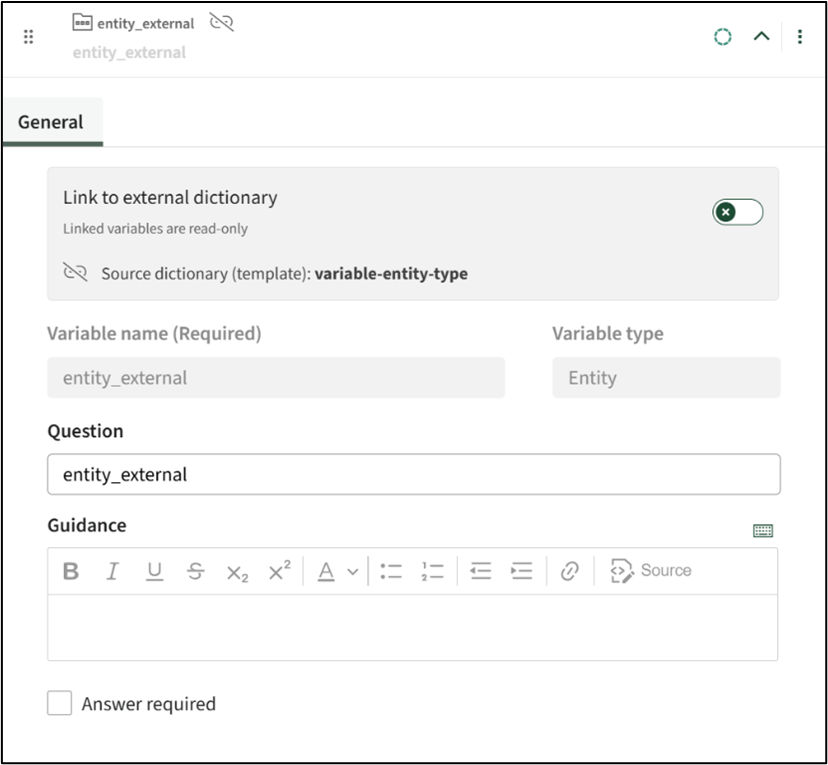This screenshot has width=828, height=765.
Task: Toggle Strikethrough text formatting
Action: point(195,571)
